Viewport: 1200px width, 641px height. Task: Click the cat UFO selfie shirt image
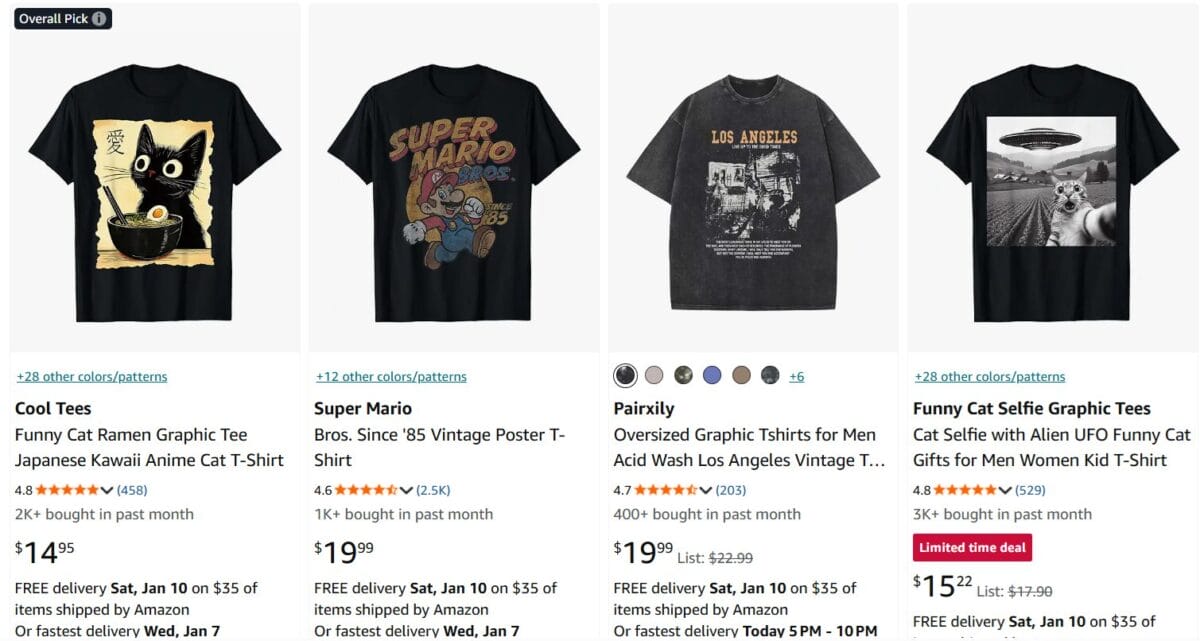(x=1050, y=180)
